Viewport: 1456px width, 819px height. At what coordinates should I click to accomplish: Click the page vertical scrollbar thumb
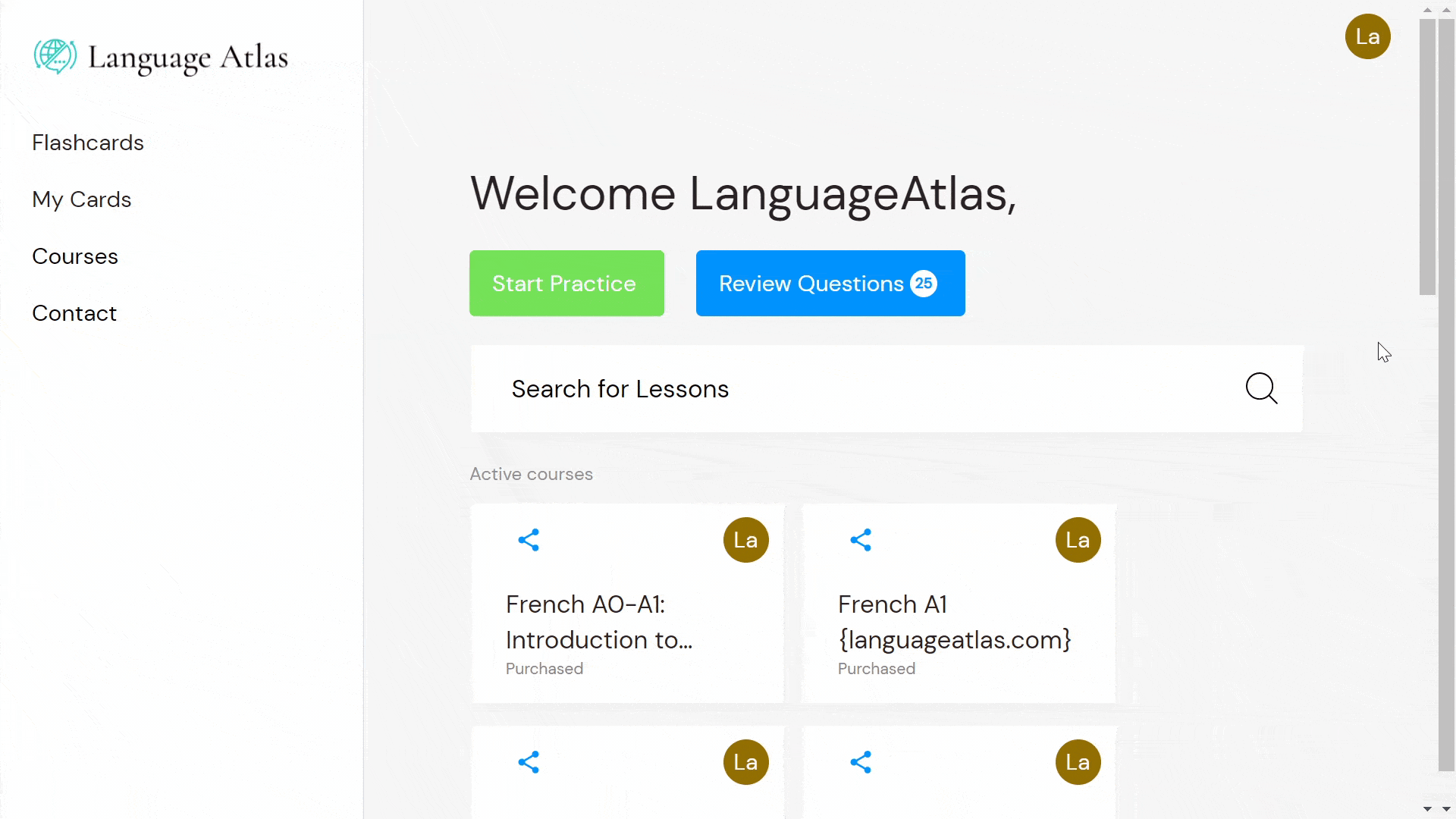tap(1427, 155)
